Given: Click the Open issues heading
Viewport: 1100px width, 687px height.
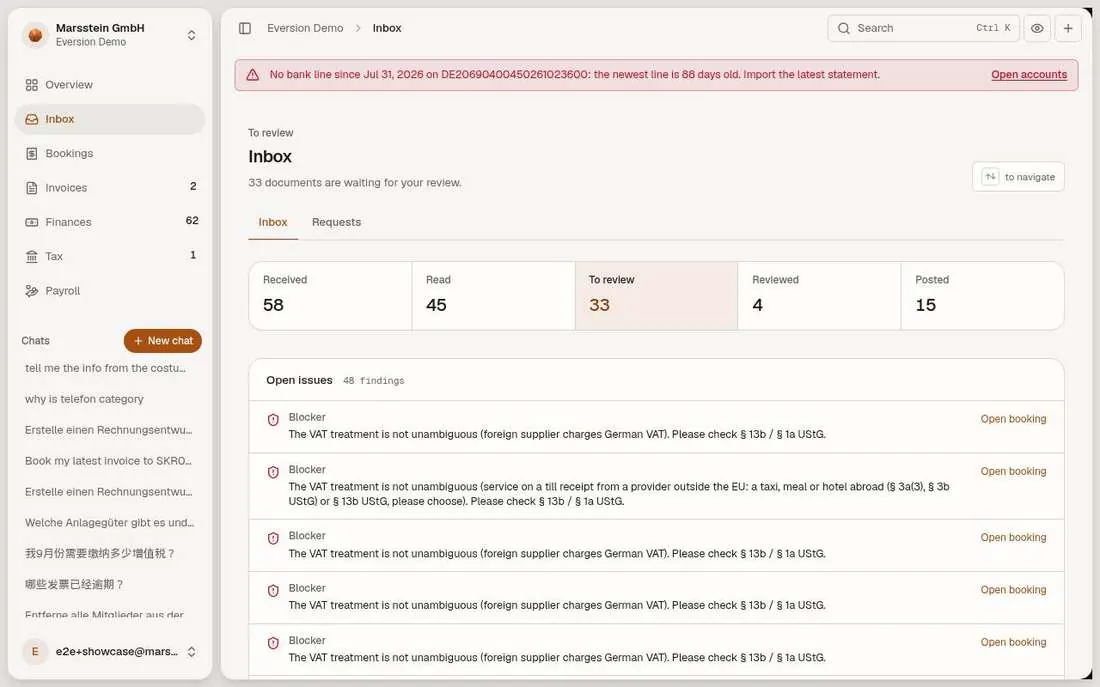Looking at the screenshot, I should click(x=299, y=380).
